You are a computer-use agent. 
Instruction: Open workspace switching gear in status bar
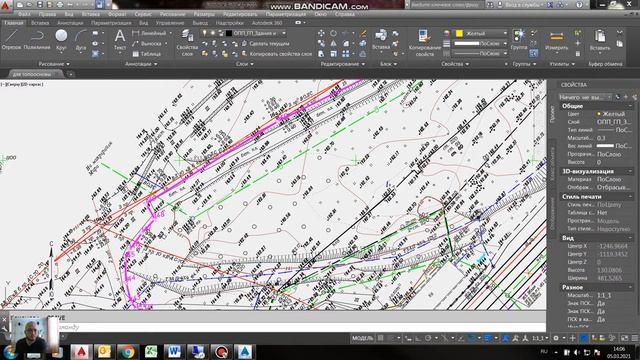556,338
